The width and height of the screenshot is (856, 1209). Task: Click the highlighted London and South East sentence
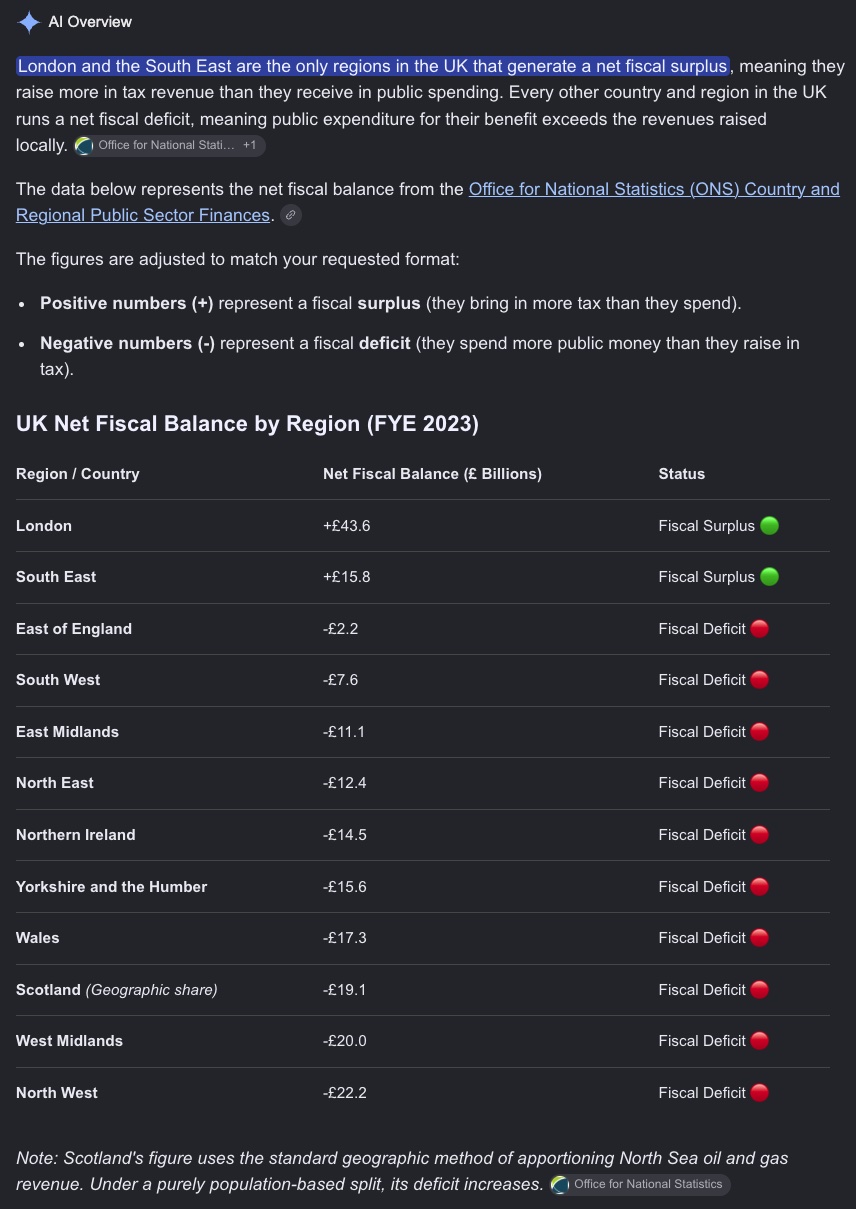[x=373, y=67]
